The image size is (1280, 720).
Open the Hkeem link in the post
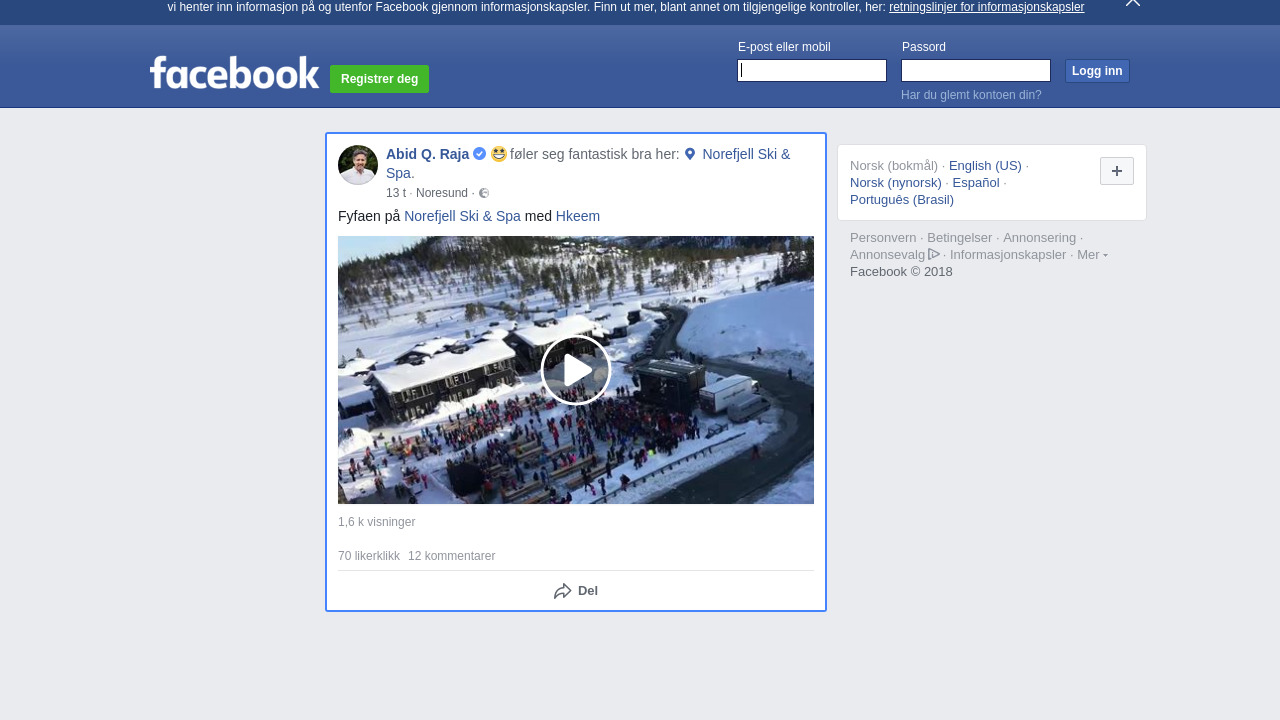(578, 216)
